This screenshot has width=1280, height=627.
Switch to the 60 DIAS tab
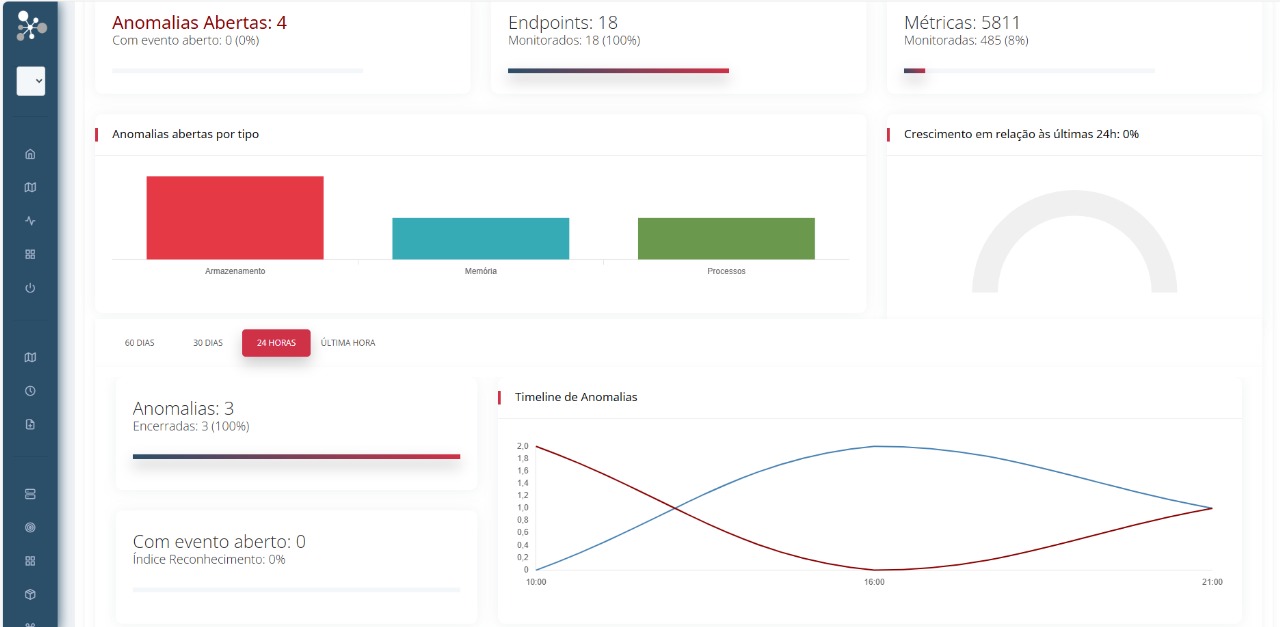(139, 343)
